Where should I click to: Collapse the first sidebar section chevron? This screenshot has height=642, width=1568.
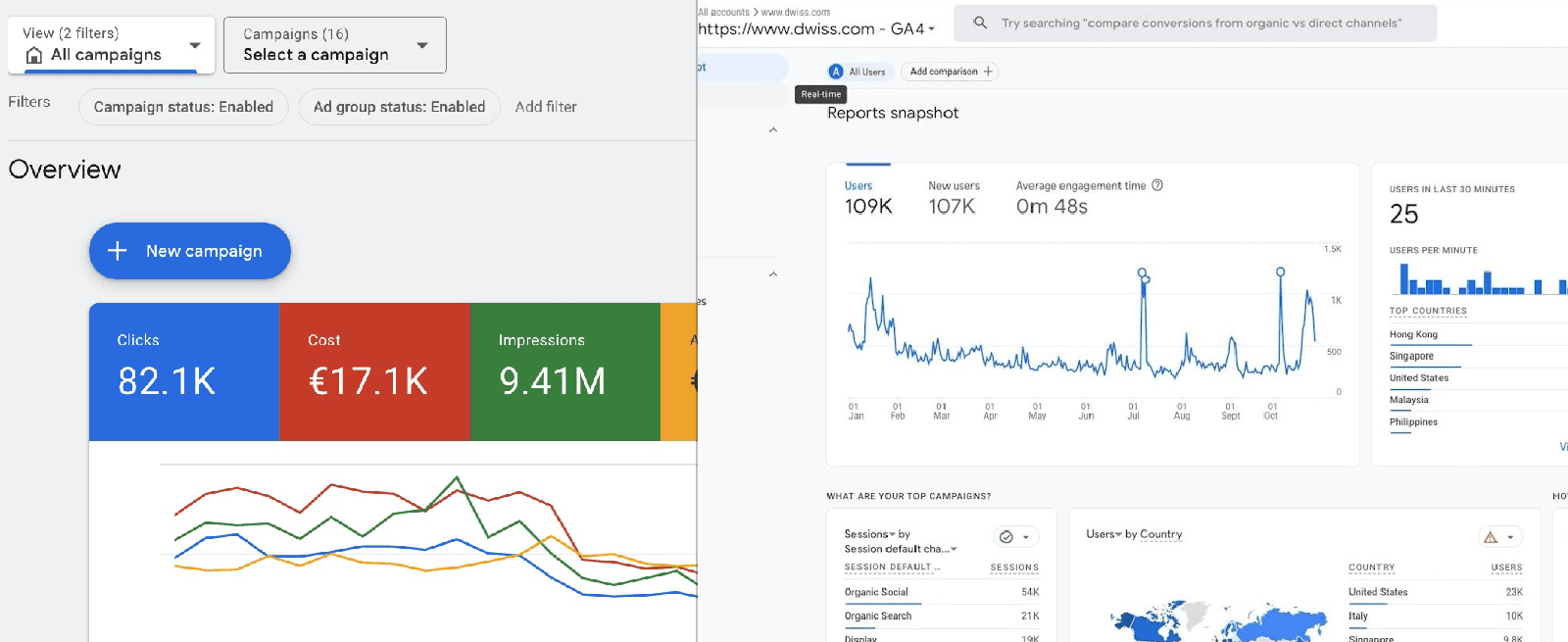pos(773,129)
